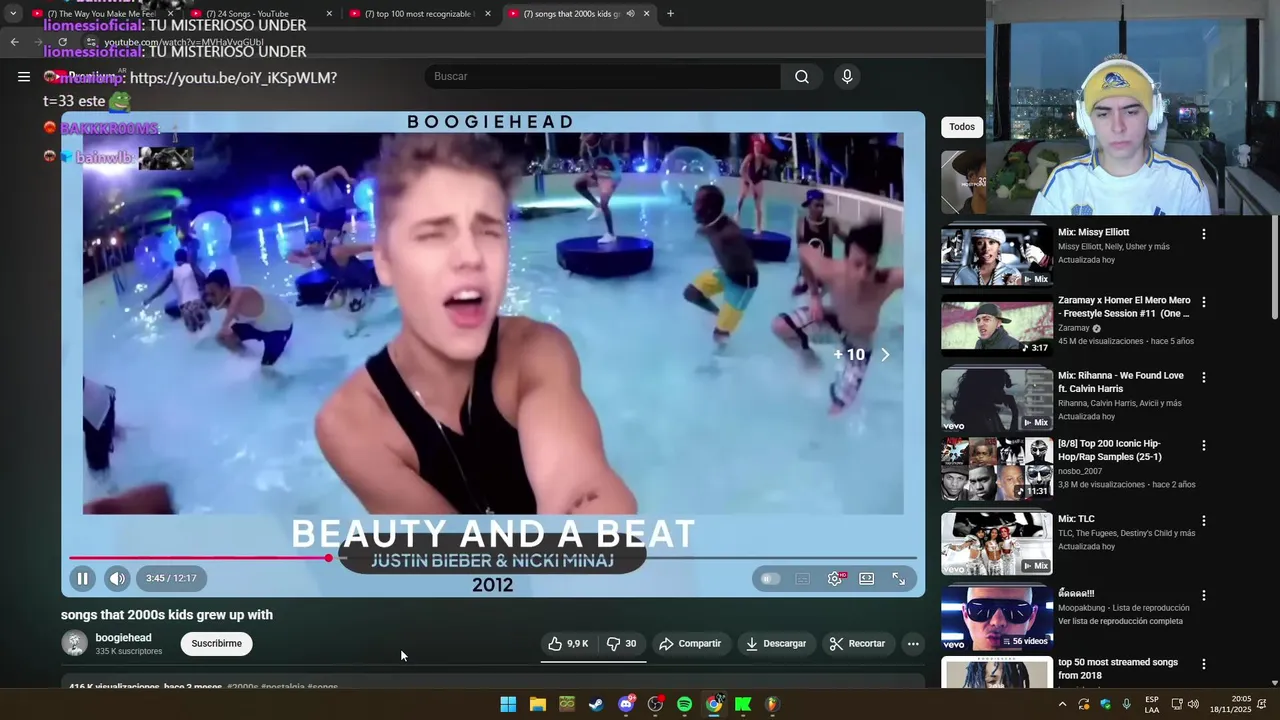Viewport: 1280px width, 720px height.
Task: Open options for the Moopakbung playlist
Action: click(1204, 595)
